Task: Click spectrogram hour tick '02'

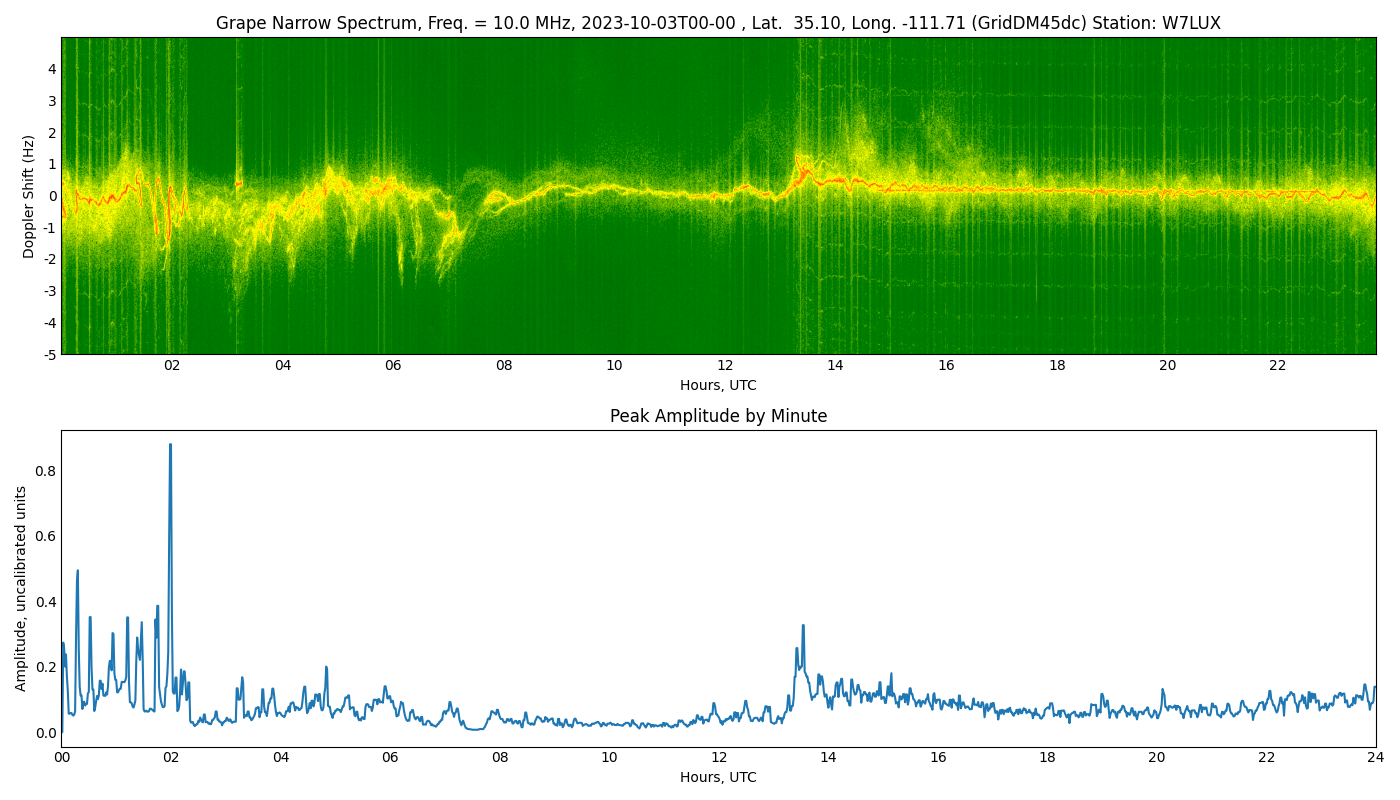Action: (172, 366)
